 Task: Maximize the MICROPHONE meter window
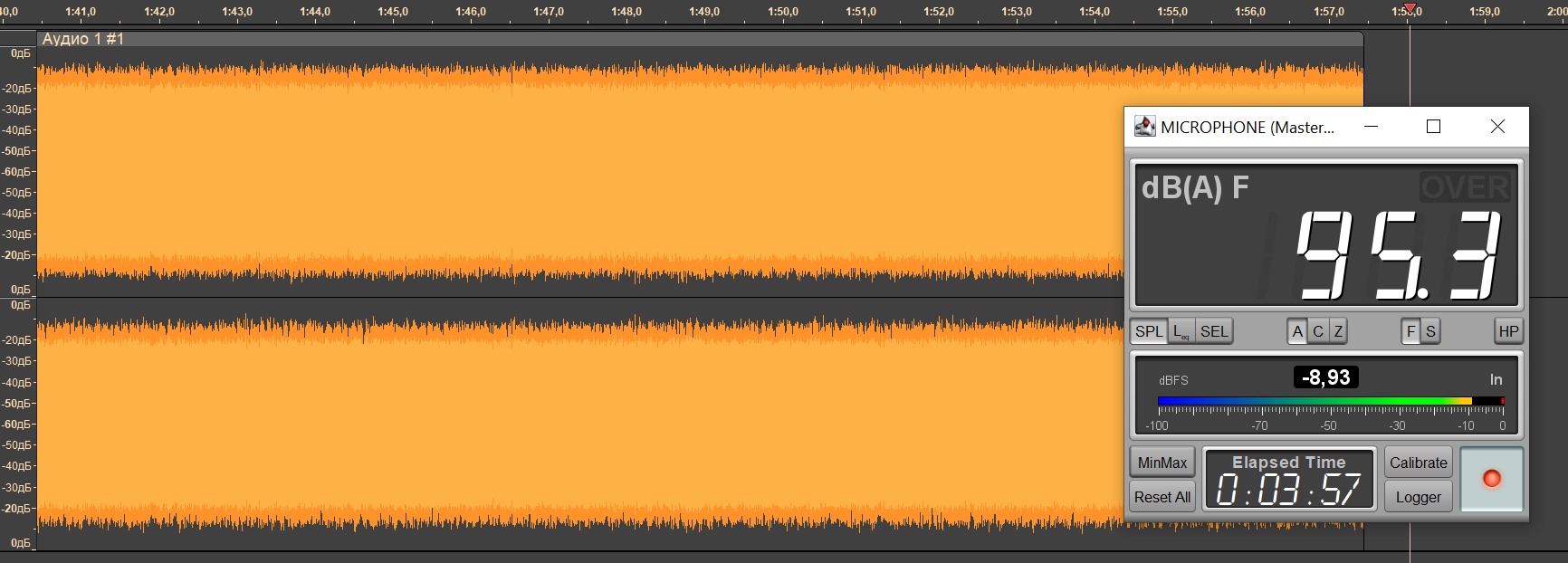tap(1433, 127)
